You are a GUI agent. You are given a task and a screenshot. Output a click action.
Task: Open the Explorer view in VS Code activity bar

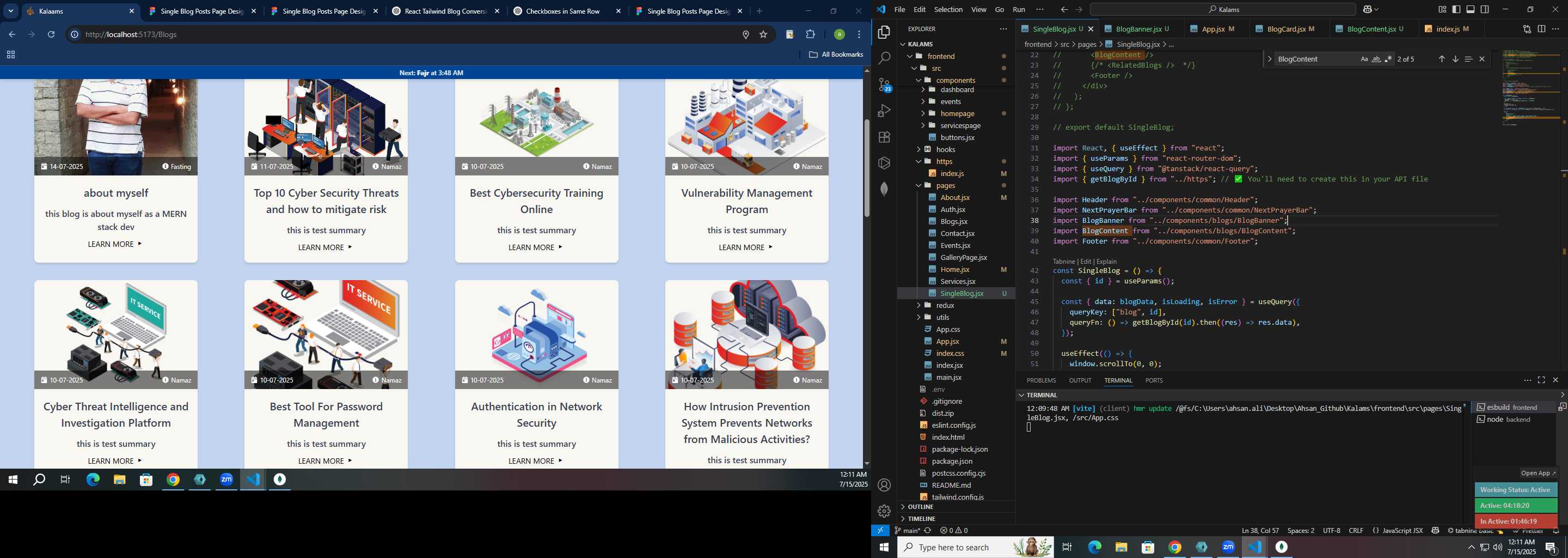(884, 32)
